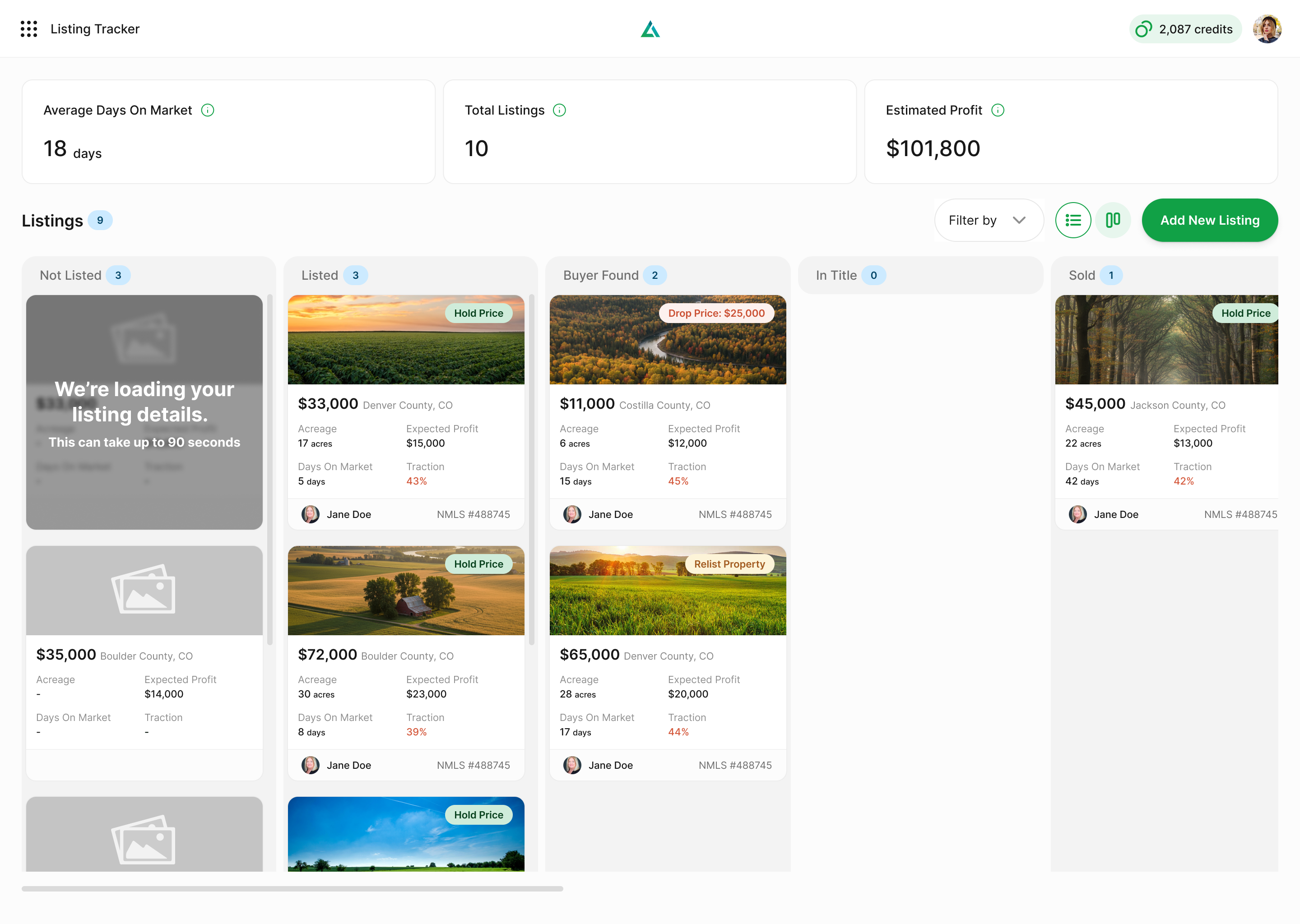The height and width of the screenshot is (924, 1300).
Task: Click Jane Doe avatar on $65,000 listing
Action: click(x=572, y=765)
